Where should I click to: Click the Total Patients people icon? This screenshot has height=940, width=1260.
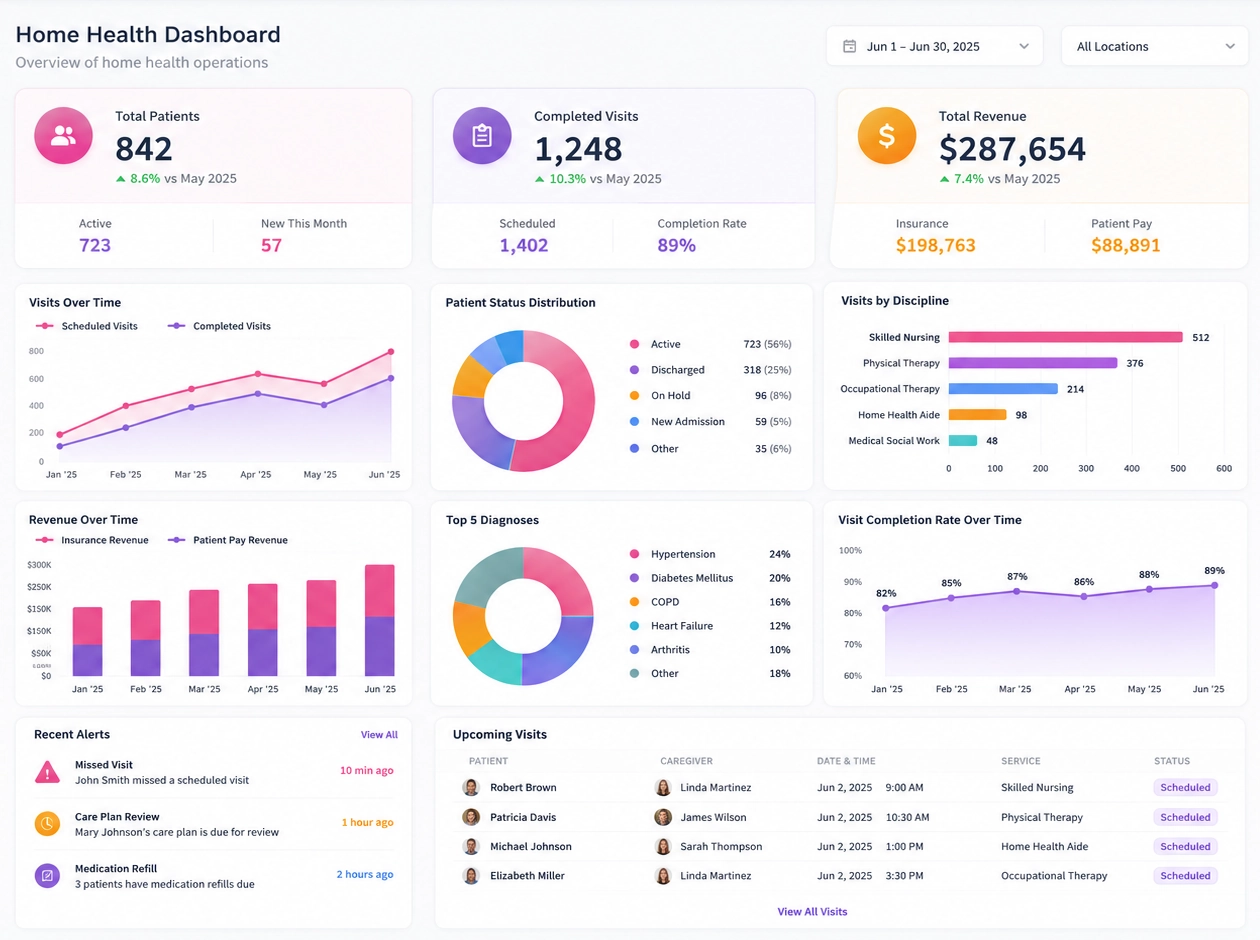click(63, 136)
